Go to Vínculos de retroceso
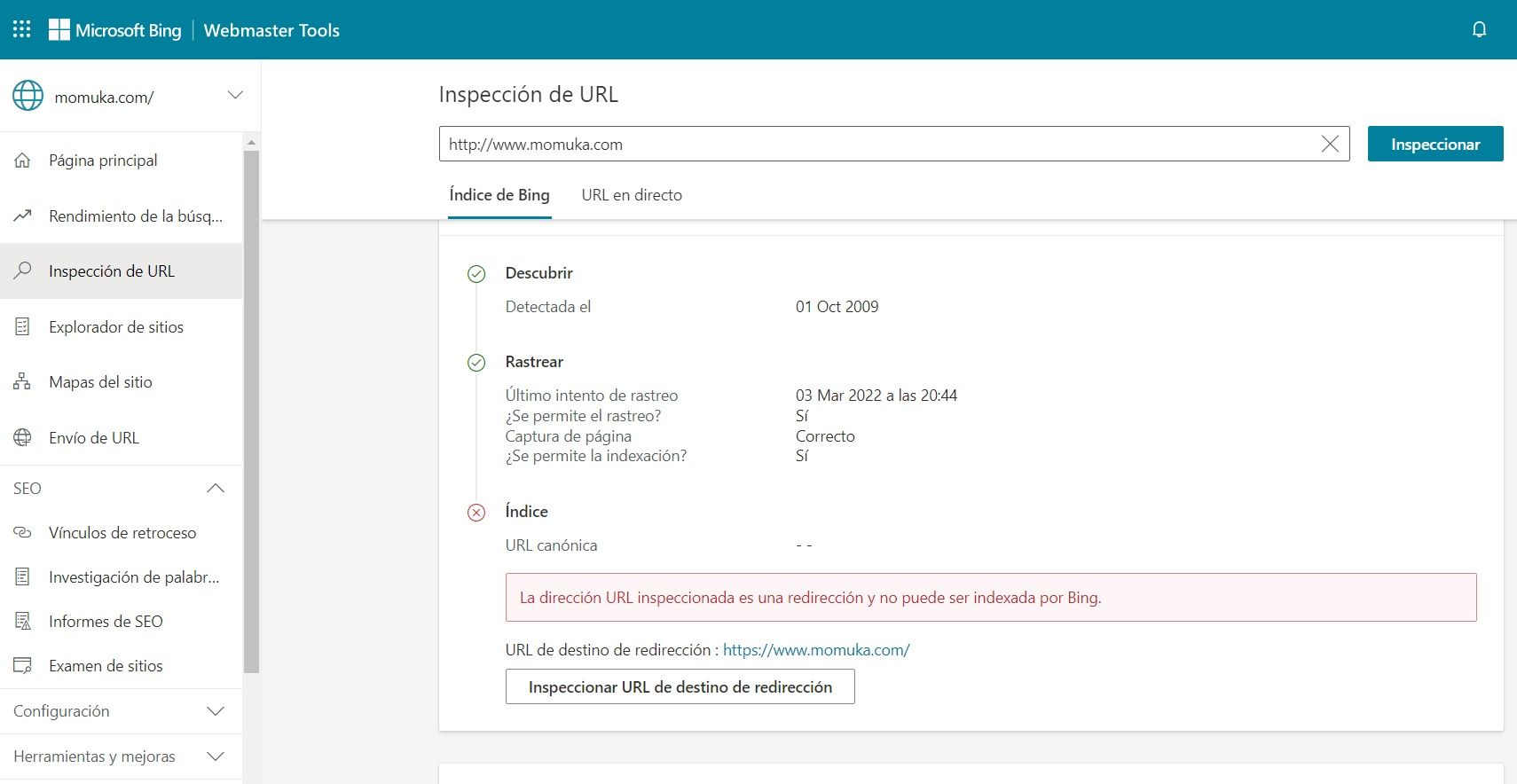Image resolution: width=1517 pixels, height=784 pixels. tap(121, 532)
